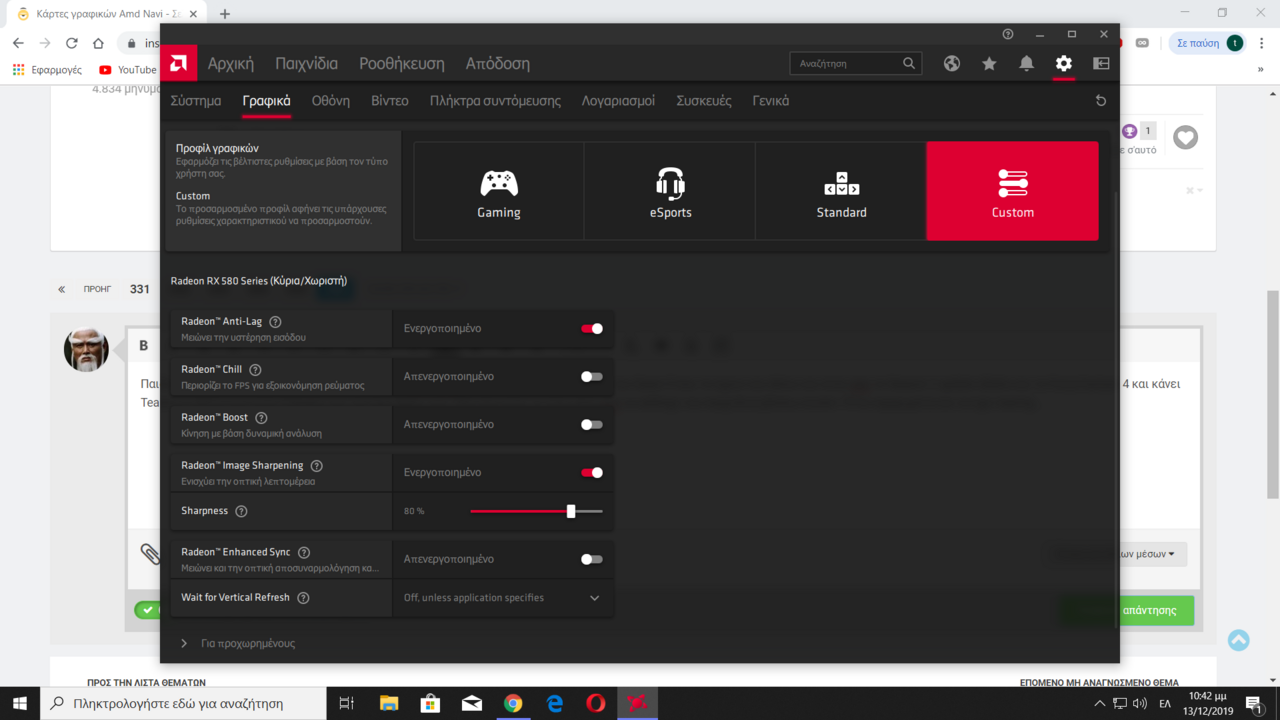Click the 80 % sharpness value
Image resolution: width=1280 pixels, height=720 pixels.
pos(414,511)
